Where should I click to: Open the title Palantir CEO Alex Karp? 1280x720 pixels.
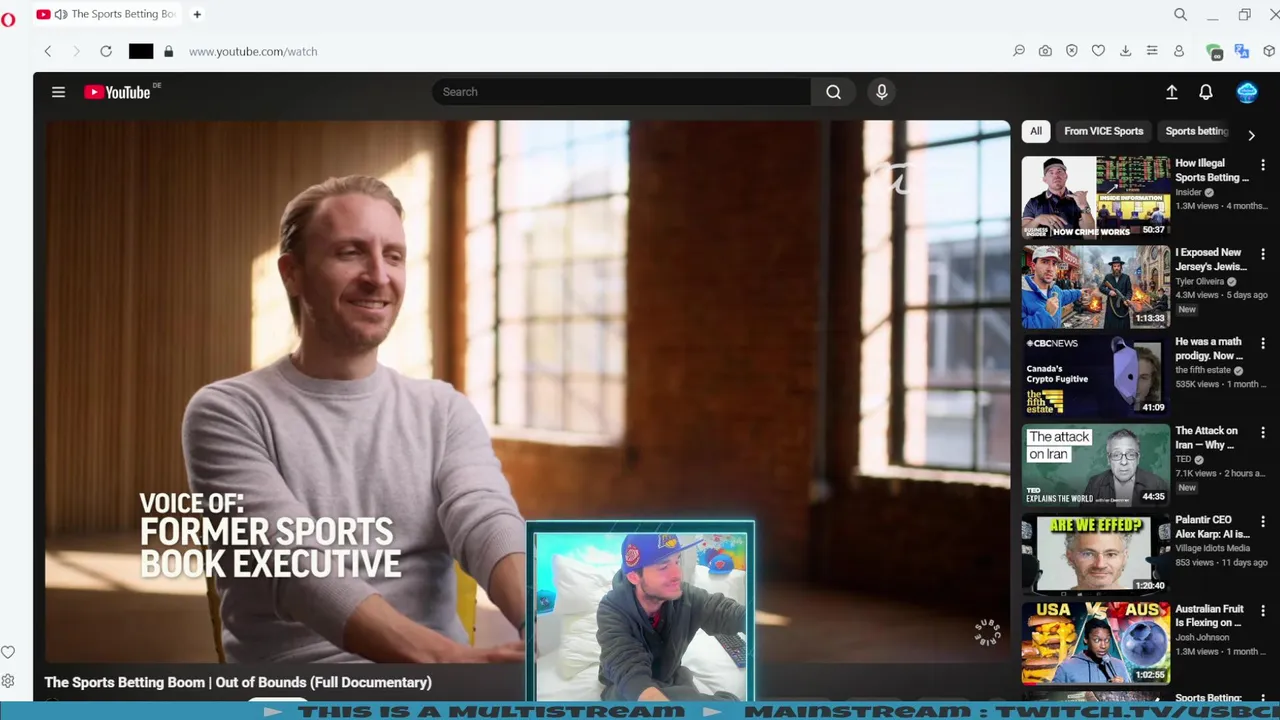[1212, 527]
